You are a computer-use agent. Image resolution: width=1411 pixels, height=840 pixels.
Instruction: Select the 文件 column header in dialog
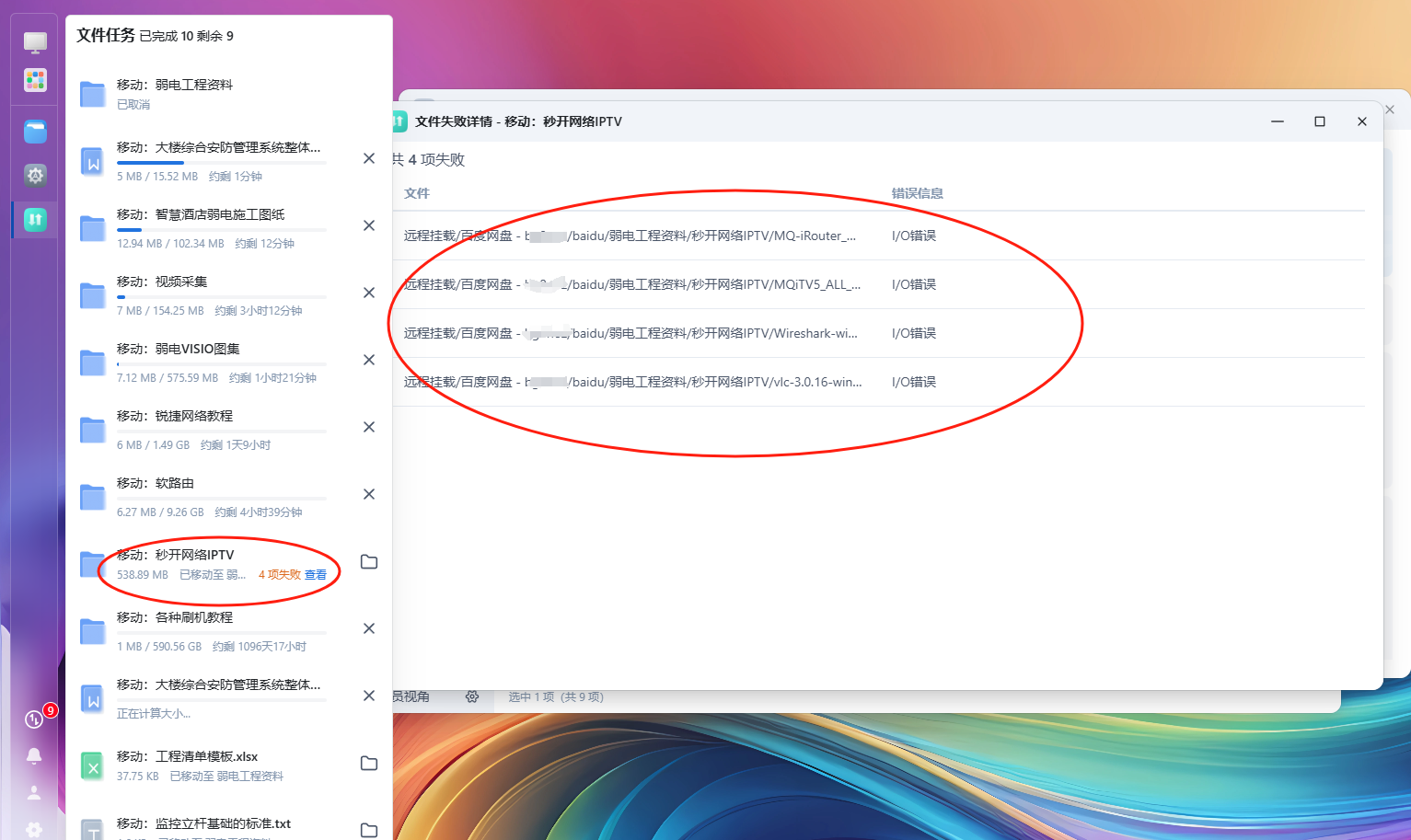416,193
